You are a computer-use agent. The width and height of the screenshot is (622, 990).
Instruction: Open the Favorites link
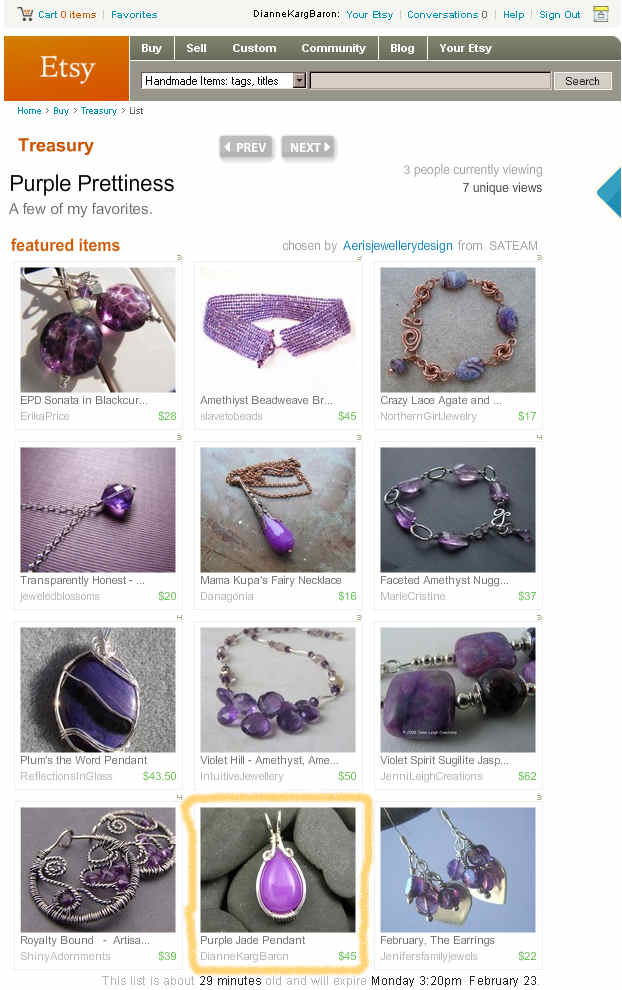tap(134, 15)
